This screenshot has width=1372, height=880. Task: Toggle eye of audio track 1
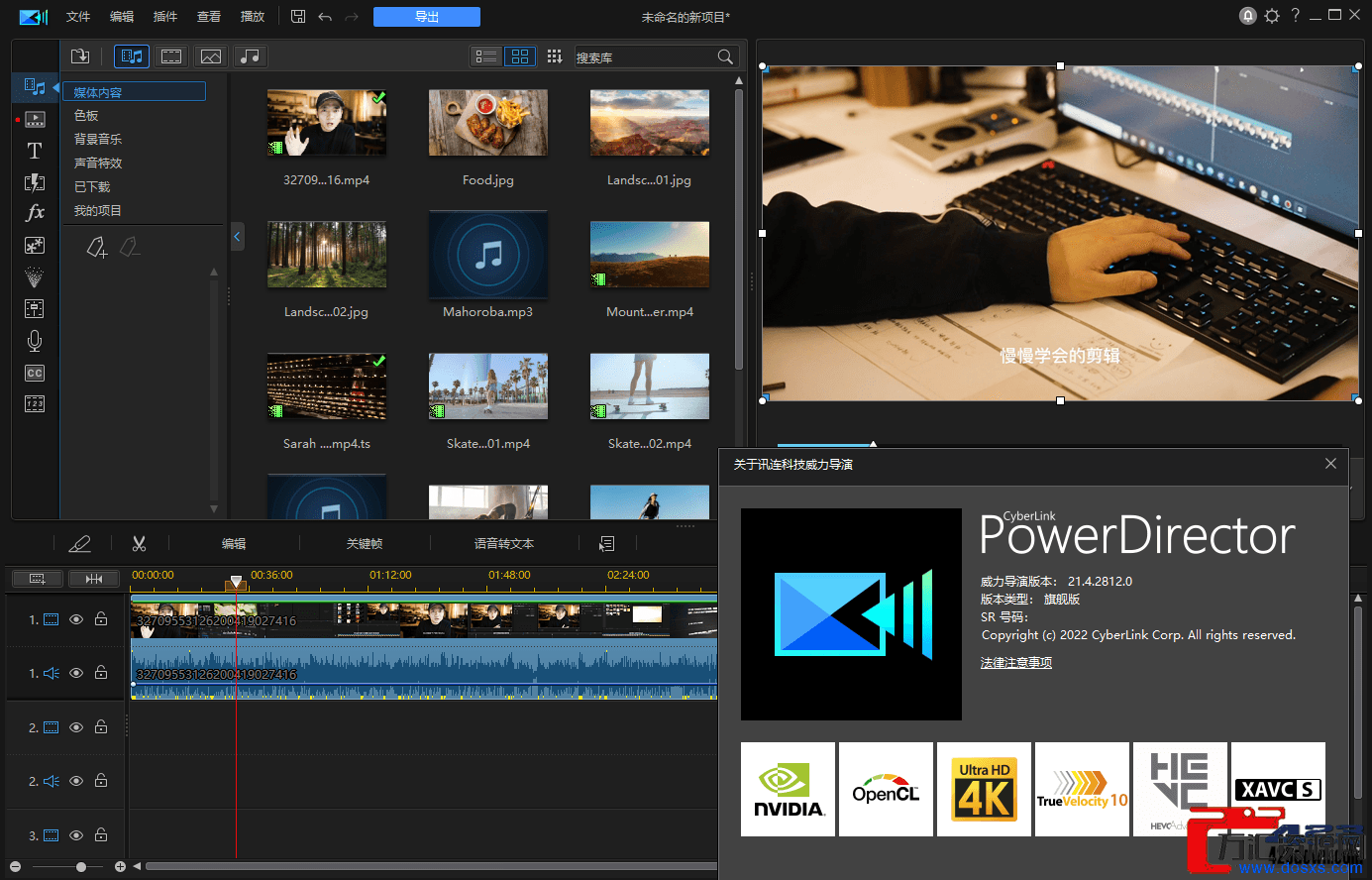[76, 673]
